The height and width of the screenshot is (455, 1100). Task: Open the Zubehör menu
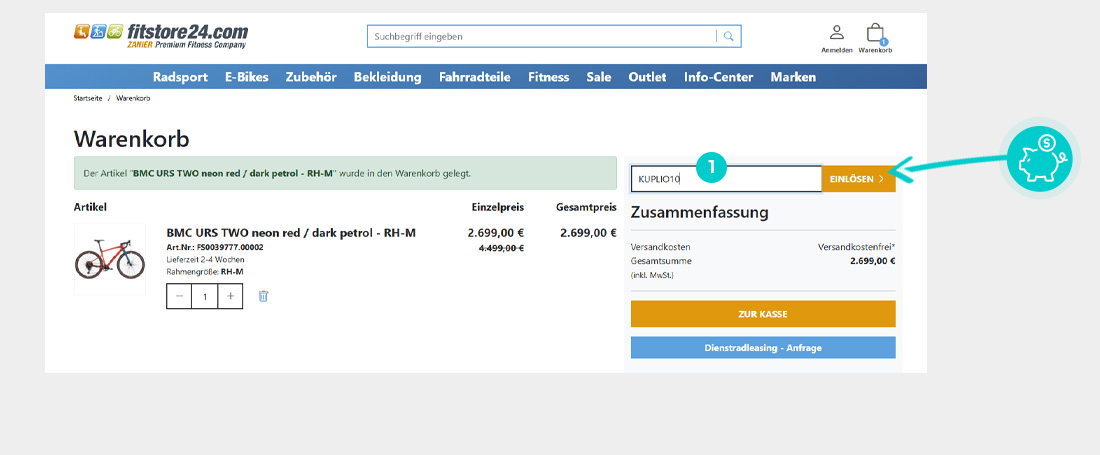tap(311, 77)
